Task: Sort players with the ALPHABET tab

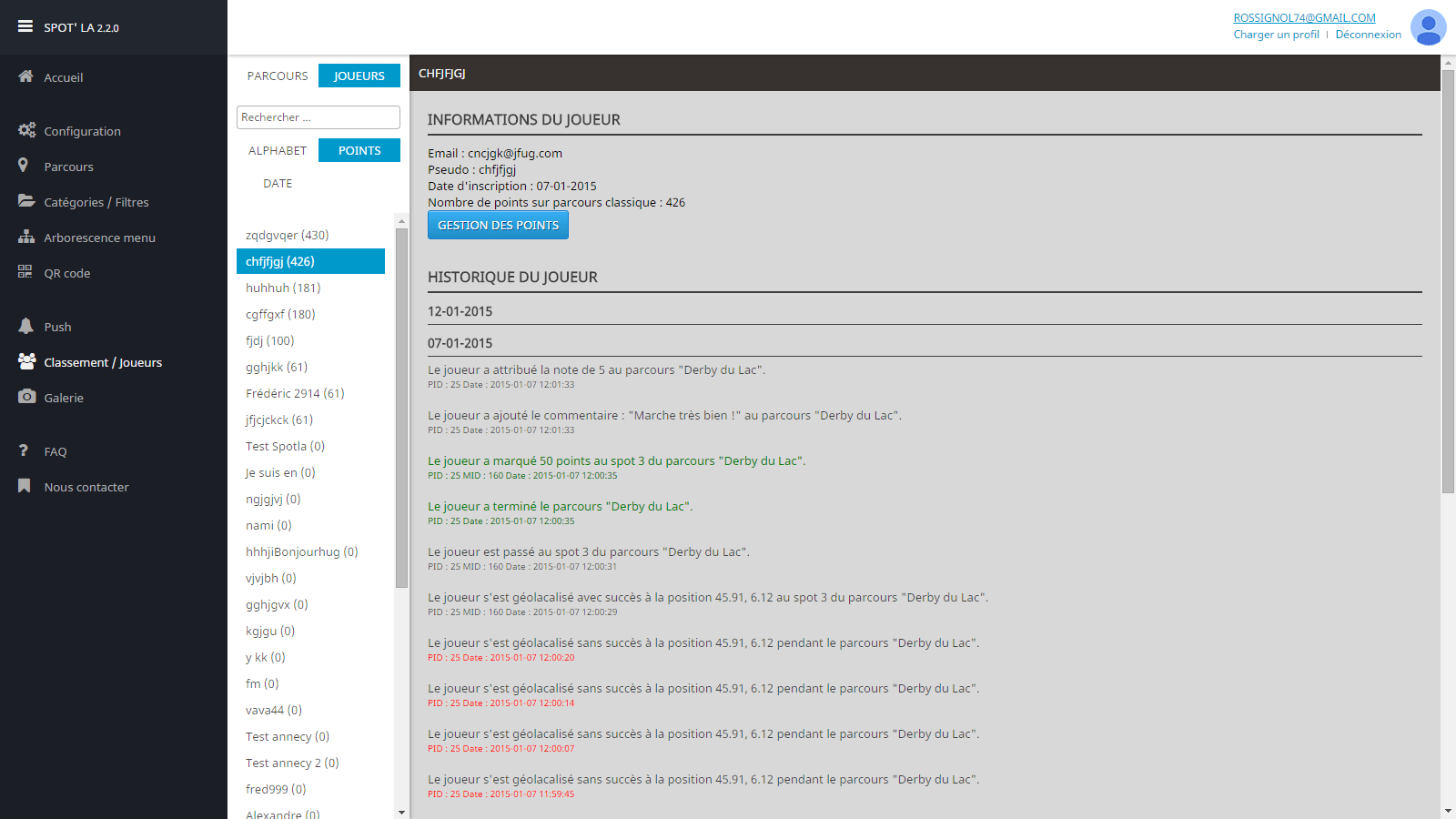Action: coord(277,149)
